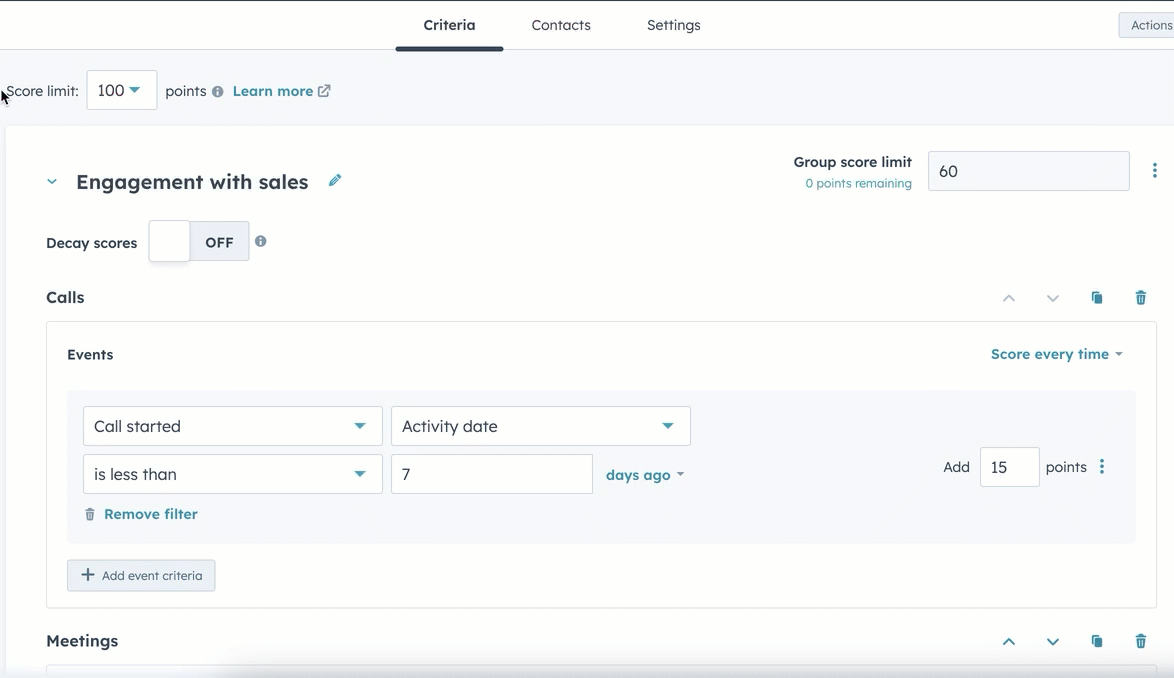This screenshot has height=678, width=1174.
Task: Switch to the Contacts tab
Action: (x=560, y=25)
